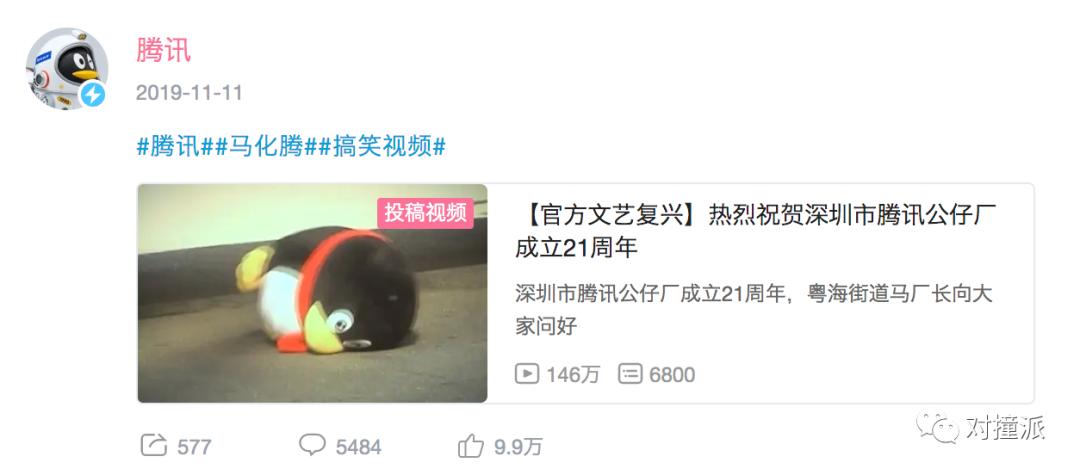Click the video description text
Viewport: 1080px width, 475px height.
tap(754, 310)
